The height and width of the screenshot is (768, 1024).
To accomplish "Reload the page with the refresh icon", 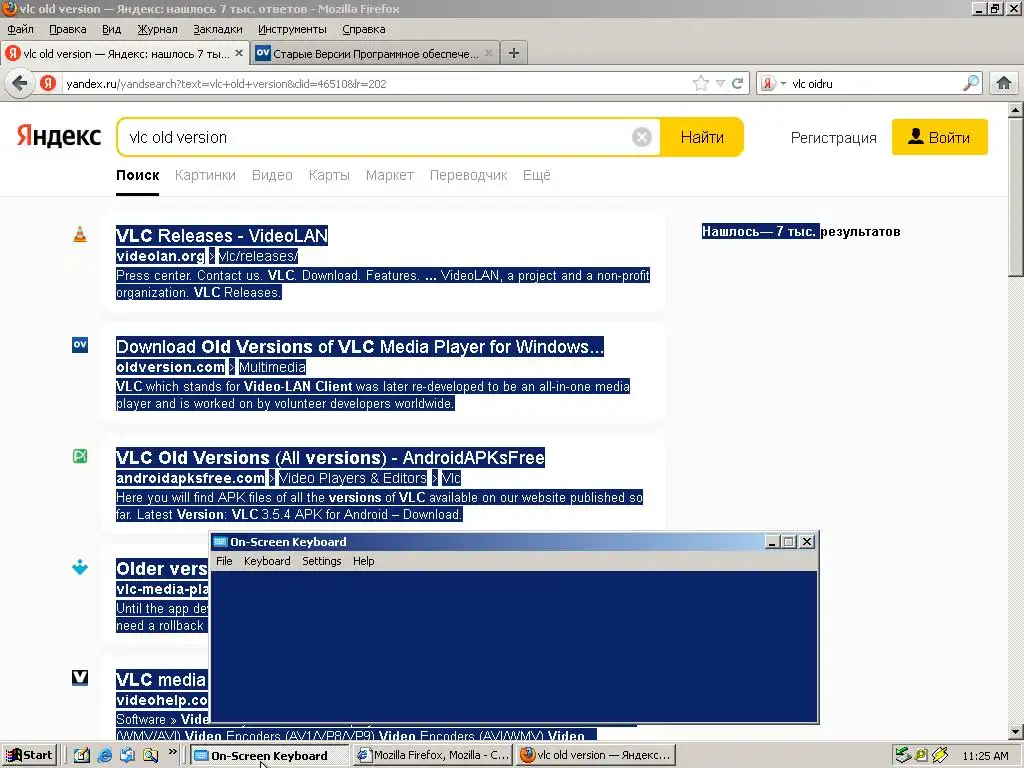I will pyautogui.click(x=738, y=84).
